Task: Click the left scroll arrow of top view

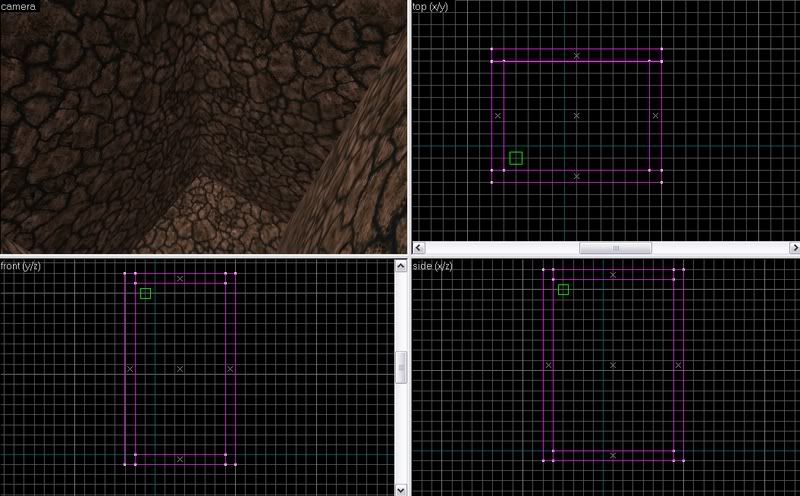Action: pos(419,247)
